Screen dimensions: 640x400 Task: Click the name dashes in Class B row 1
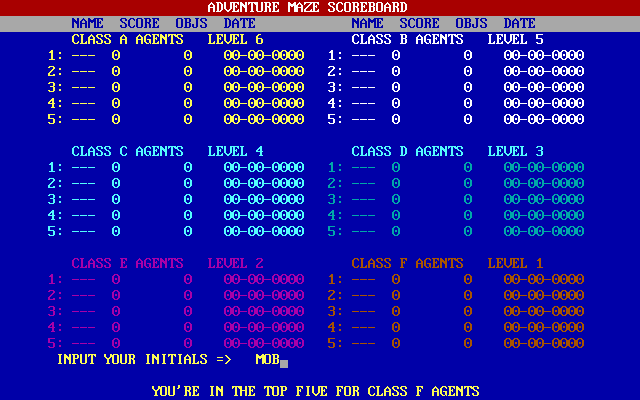point(363,56)
